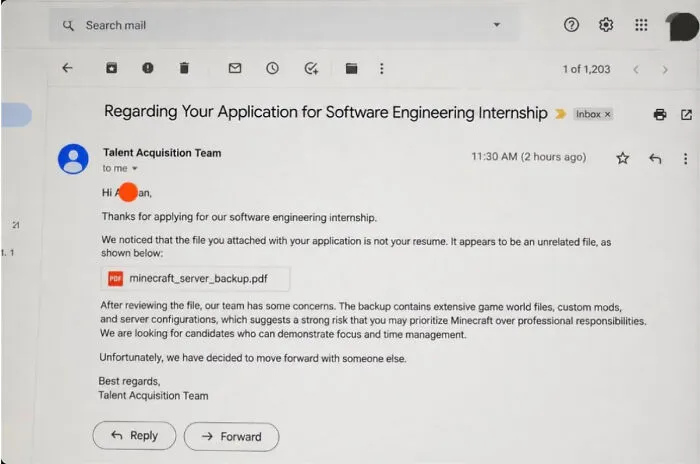Image resolution: width=700 pixels, height=464 pixels.
Task: Open minecraft_server_backup.pdf attachment
Action: 195,279
